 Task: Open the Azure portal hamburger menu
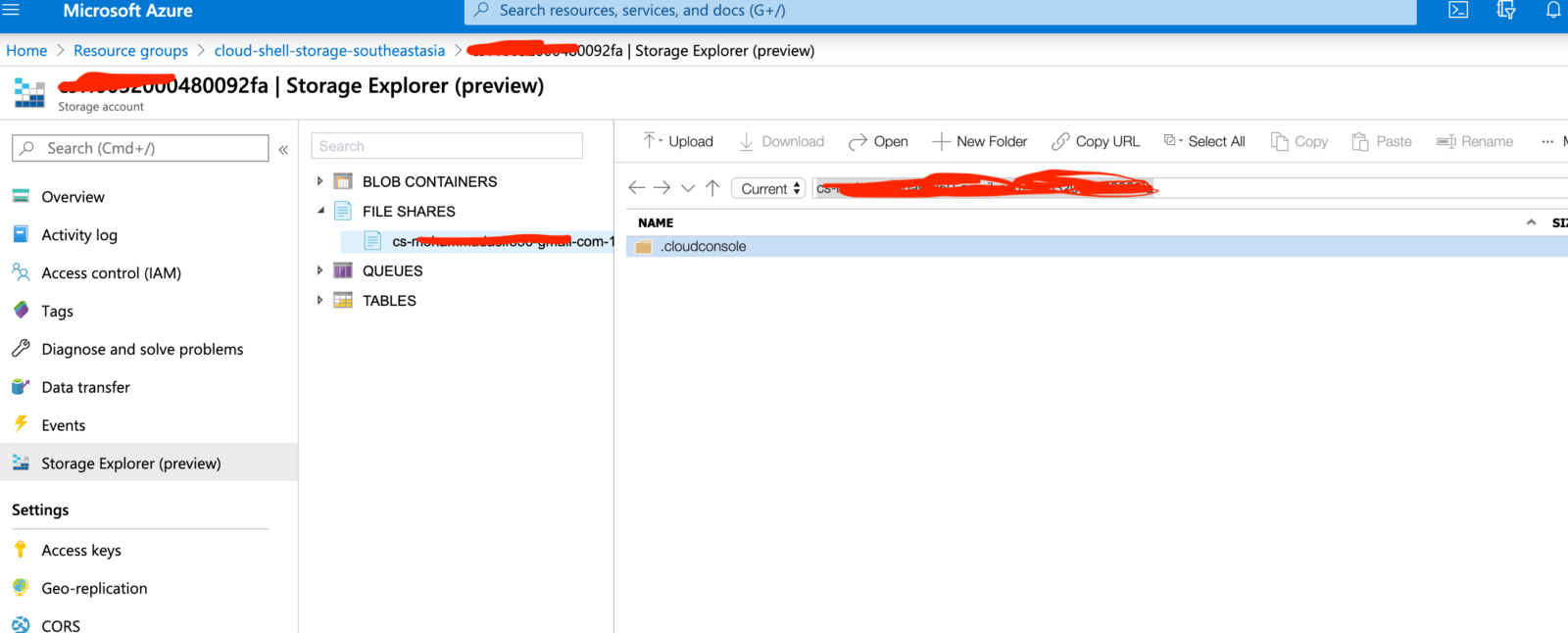click(x=11, y=10)
